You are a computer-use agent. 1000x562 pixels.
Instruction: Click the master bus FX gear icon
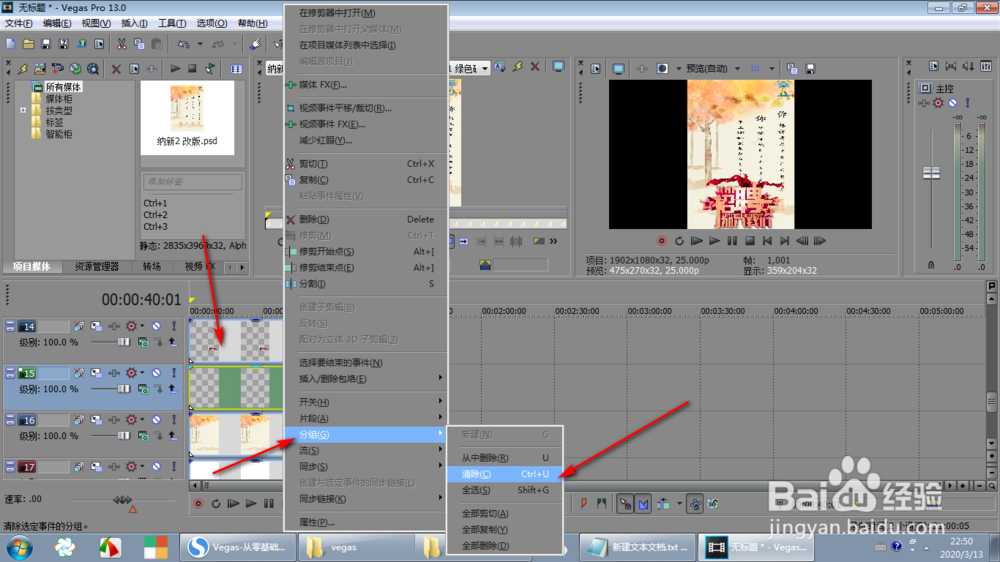[x=938, y=103]
